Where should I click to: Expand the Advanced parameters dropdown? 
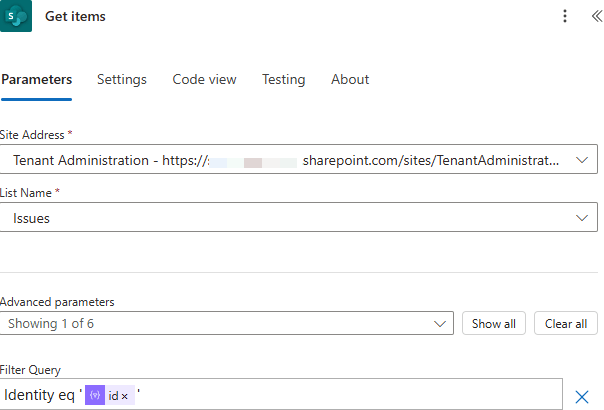tap(227, 324)
